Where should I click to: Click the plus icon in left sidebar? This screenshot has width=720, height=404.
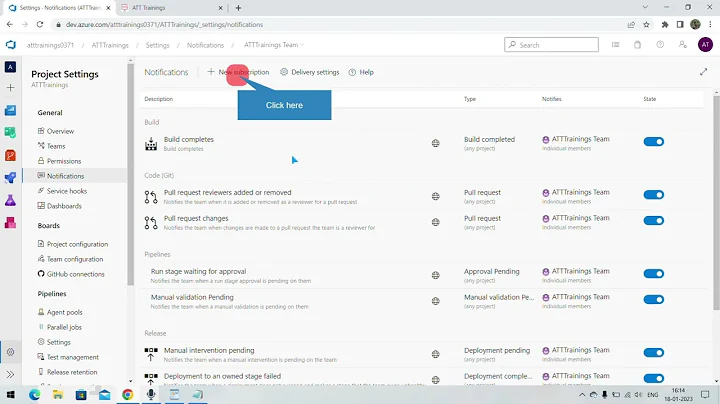(x=10, y=88)
